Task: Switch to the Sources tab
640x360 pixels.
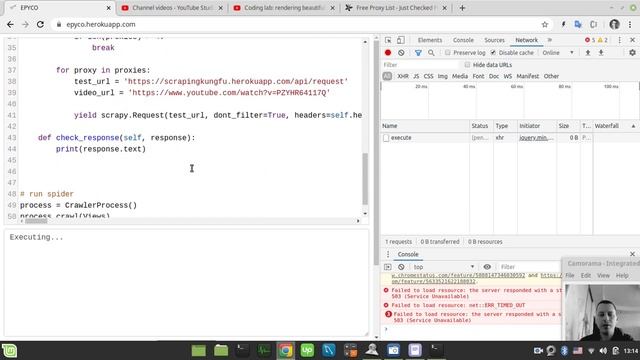Action: click(494, 40)
